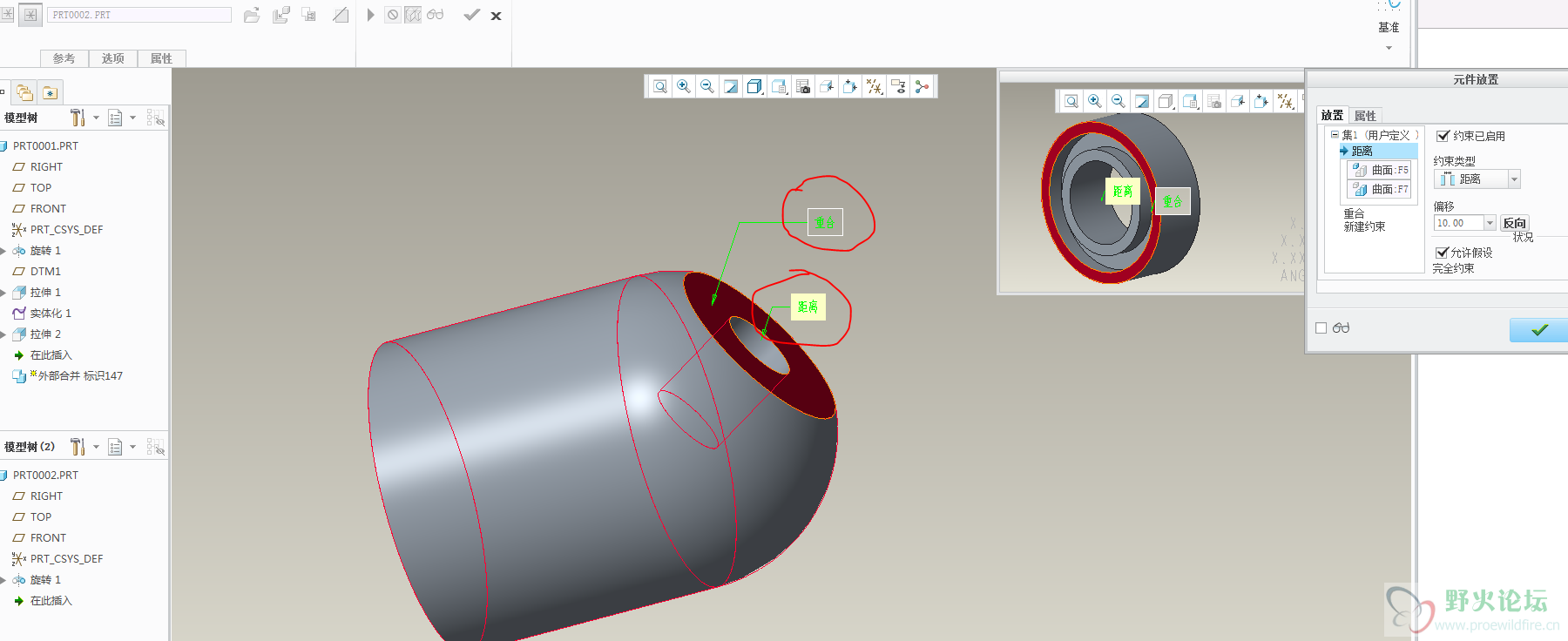This screenshot has height=641, width=1568.
Task: Click Repaint icon in component window toolbar
Action: pyautogui.click(x=1142, y=101)
